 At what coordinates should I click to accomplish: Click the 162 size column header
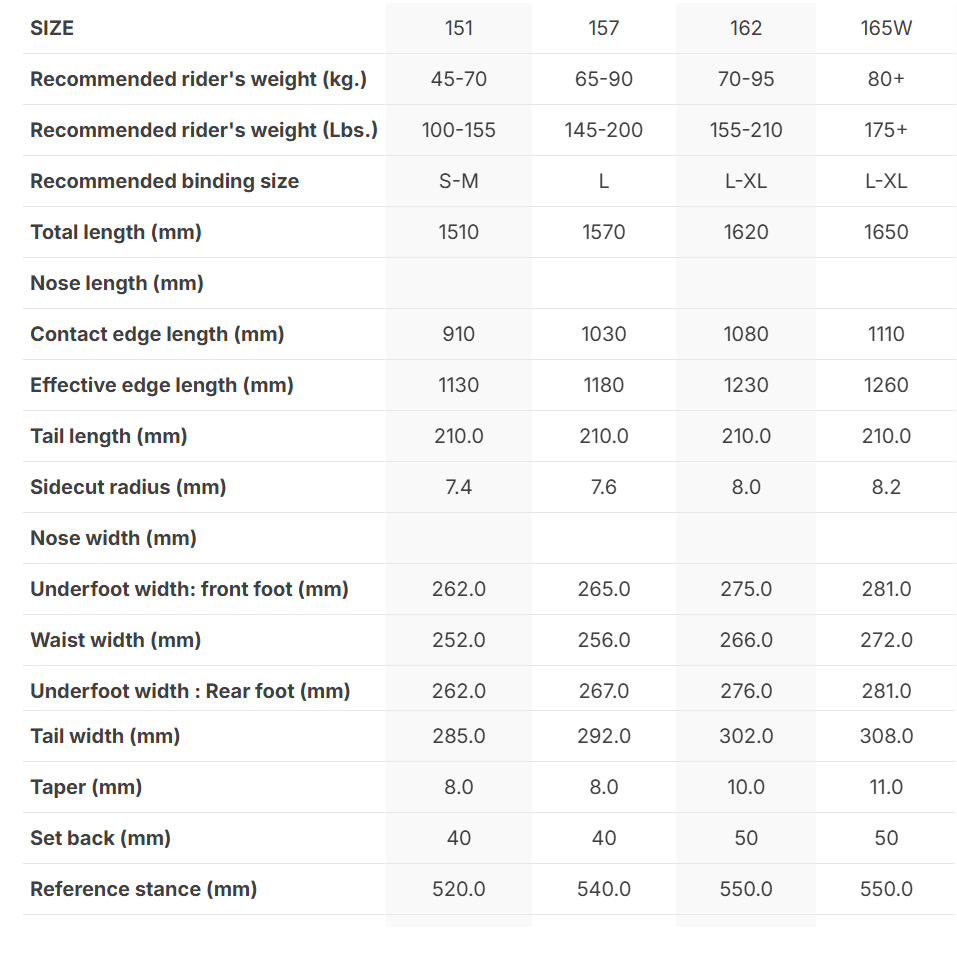tap(746, 28)
